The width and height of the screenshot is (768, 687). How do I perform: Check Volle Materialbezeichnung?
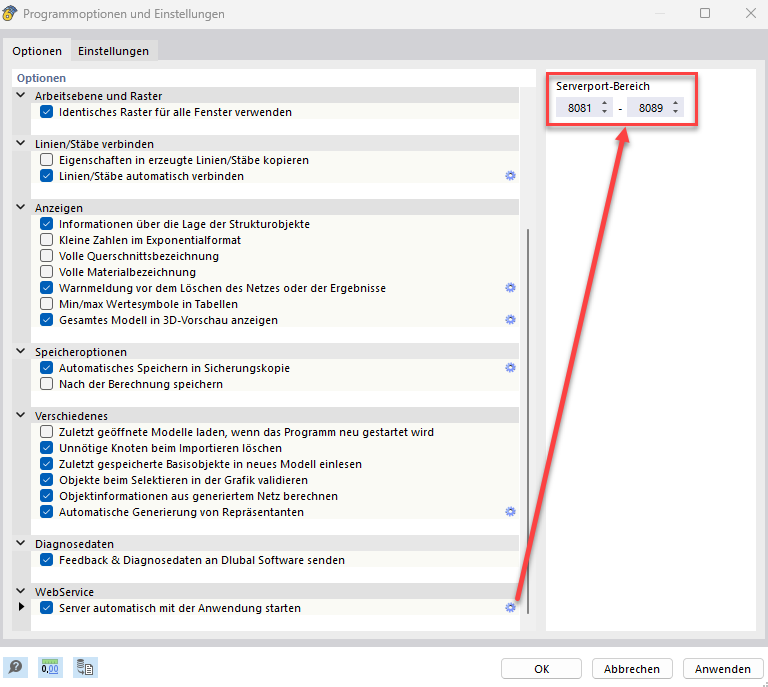(x=47, y=272)
